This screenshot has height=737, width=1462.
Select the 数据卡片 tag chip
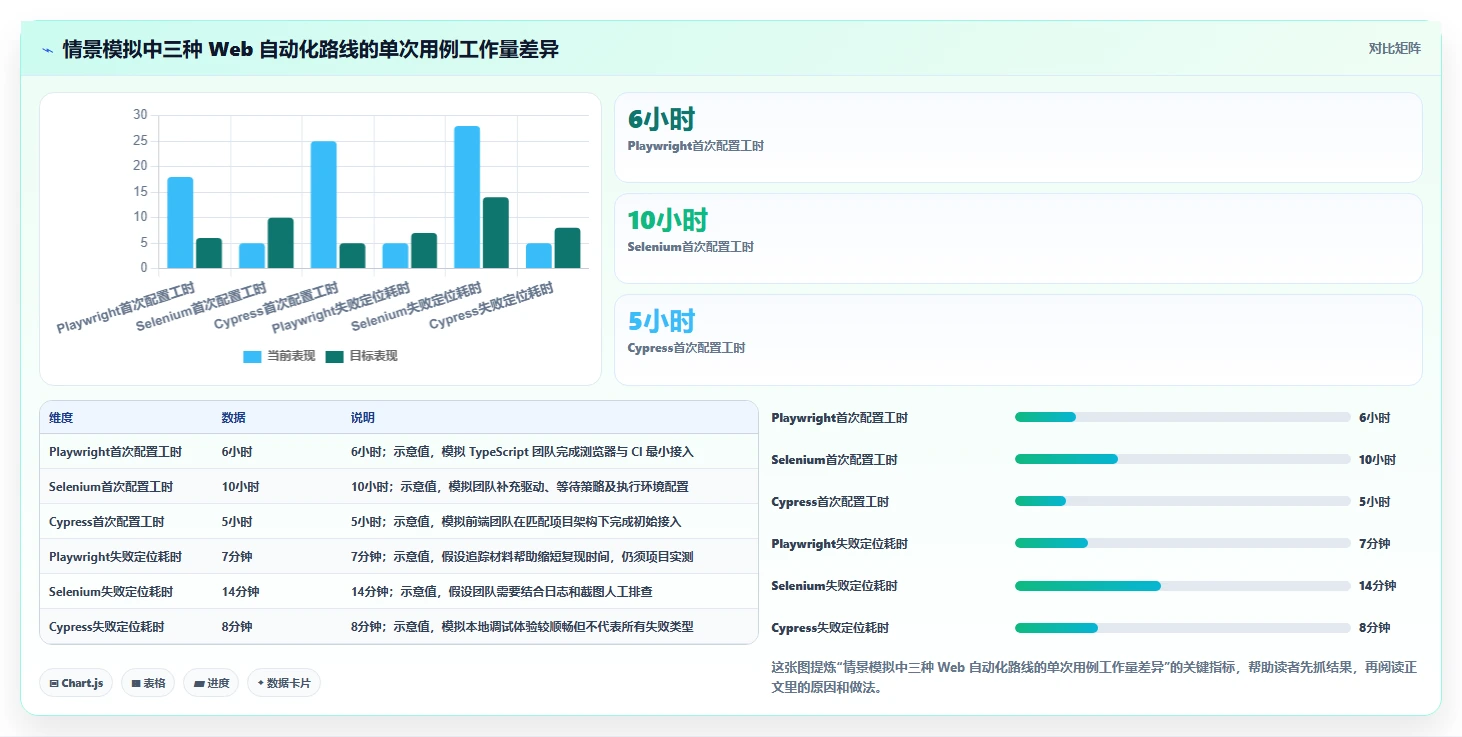point(284,683)
